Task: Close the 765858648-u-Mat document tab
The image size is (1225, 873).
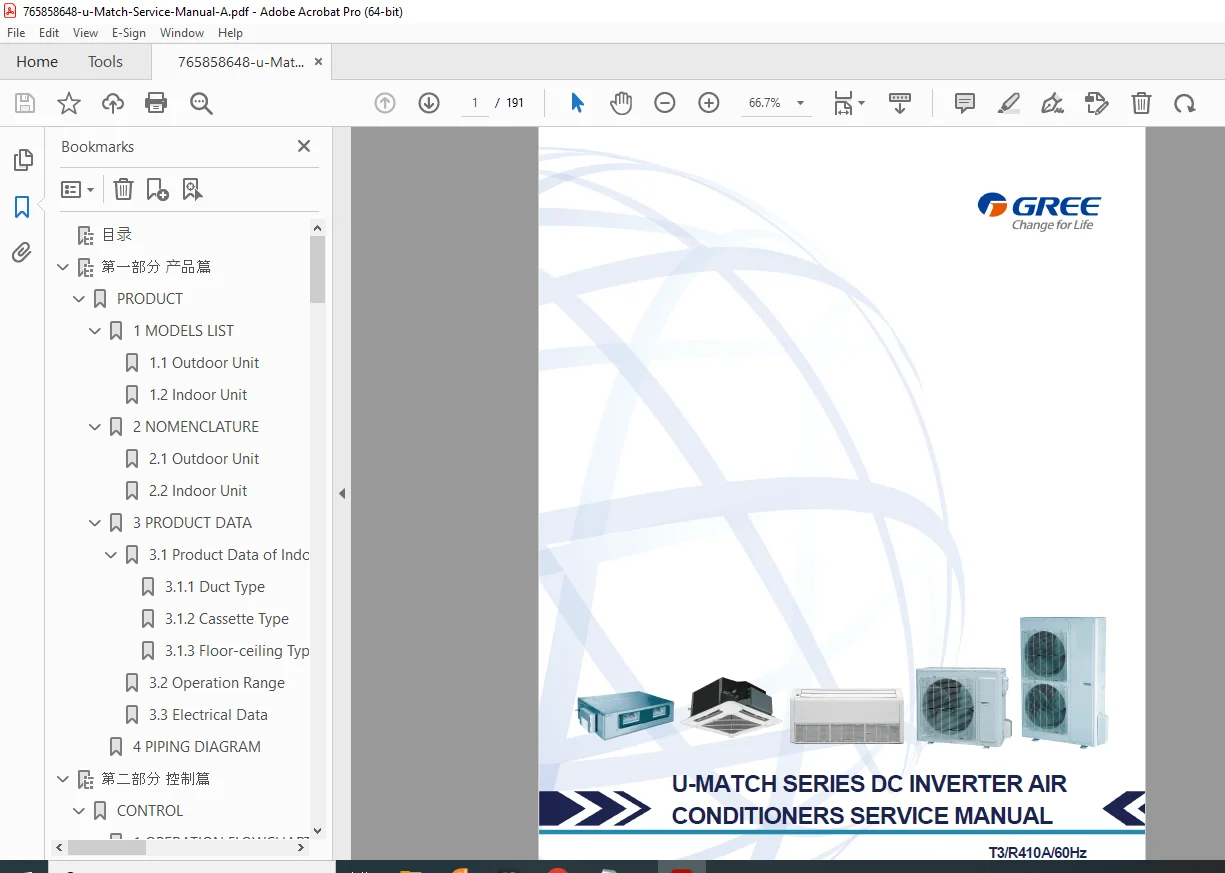Action: [318, 62]
